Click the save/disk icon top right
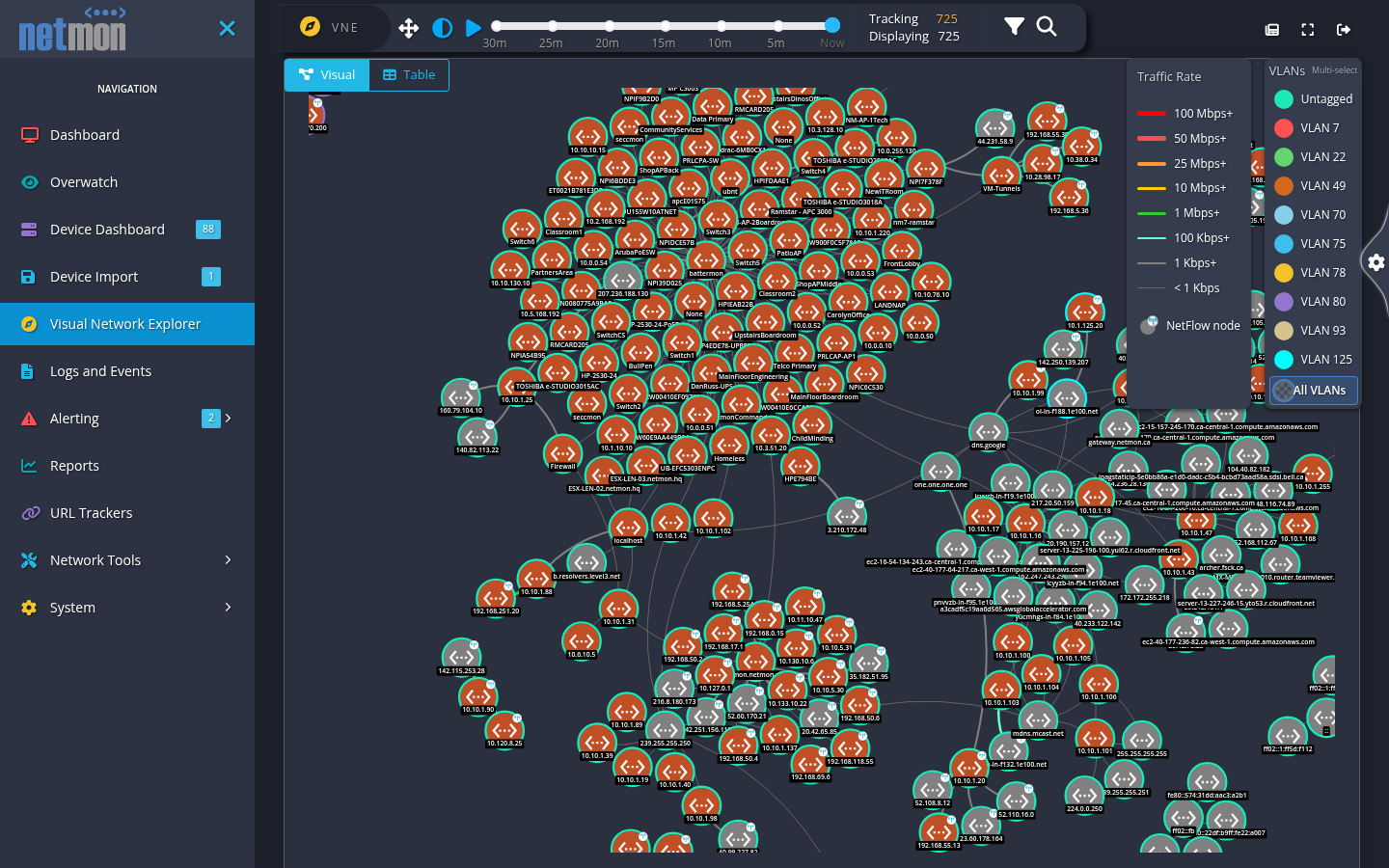Image resolution: width=1389 pixels, height=868 pixels. [x=1272, y=30]
